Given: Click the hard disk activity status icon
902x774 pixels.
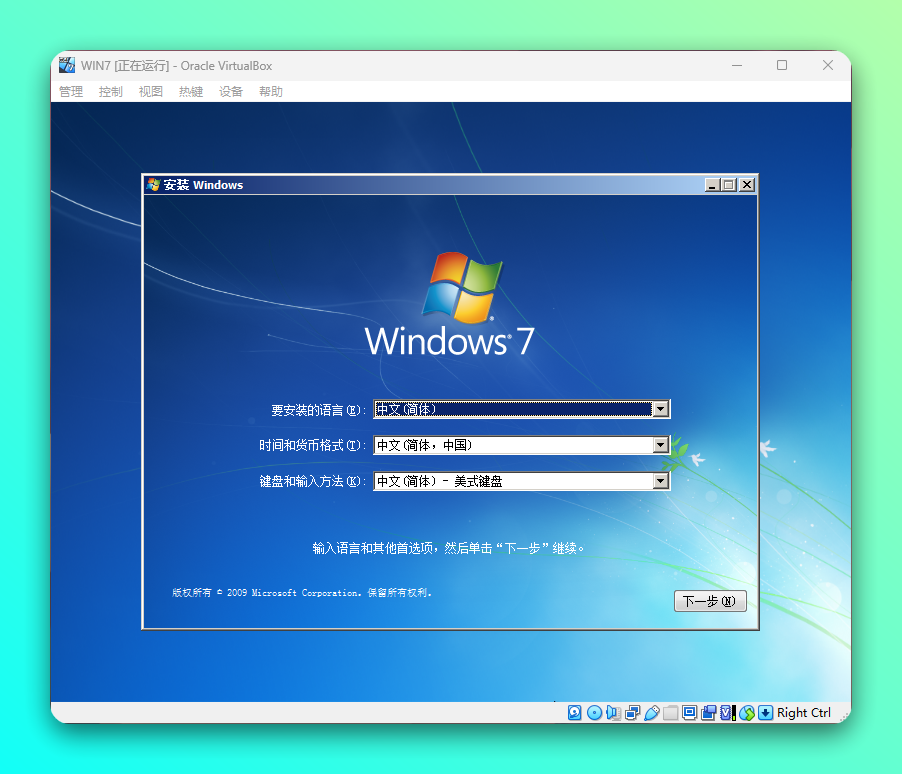Looking at the screenshot, I should point(572,712).
